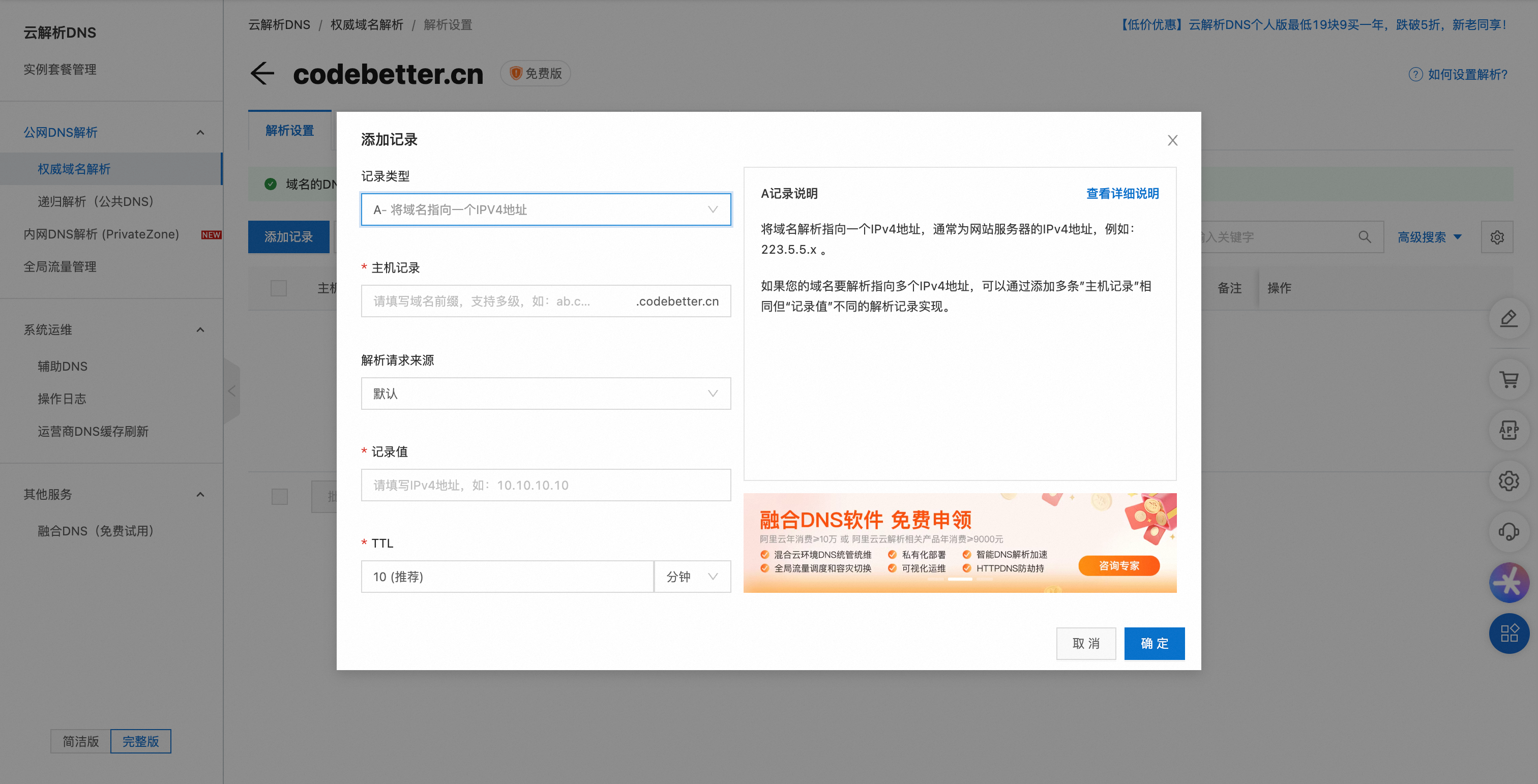
Task: Open the 低价优惠 promotion link
Action: 1313,25
